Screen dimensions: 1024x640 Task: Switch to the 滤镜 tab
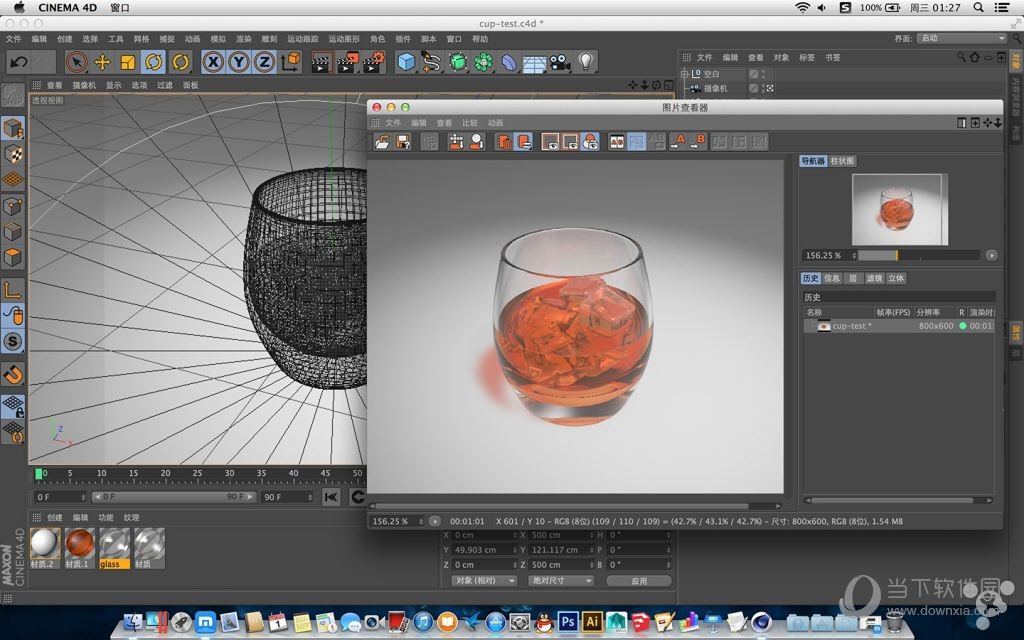[874, 278]
